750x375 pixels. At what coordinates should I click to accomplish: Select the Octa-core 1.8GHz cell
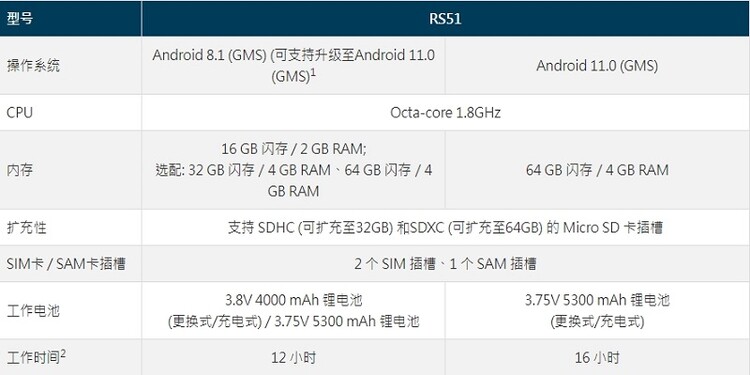[x=445, y=112]
